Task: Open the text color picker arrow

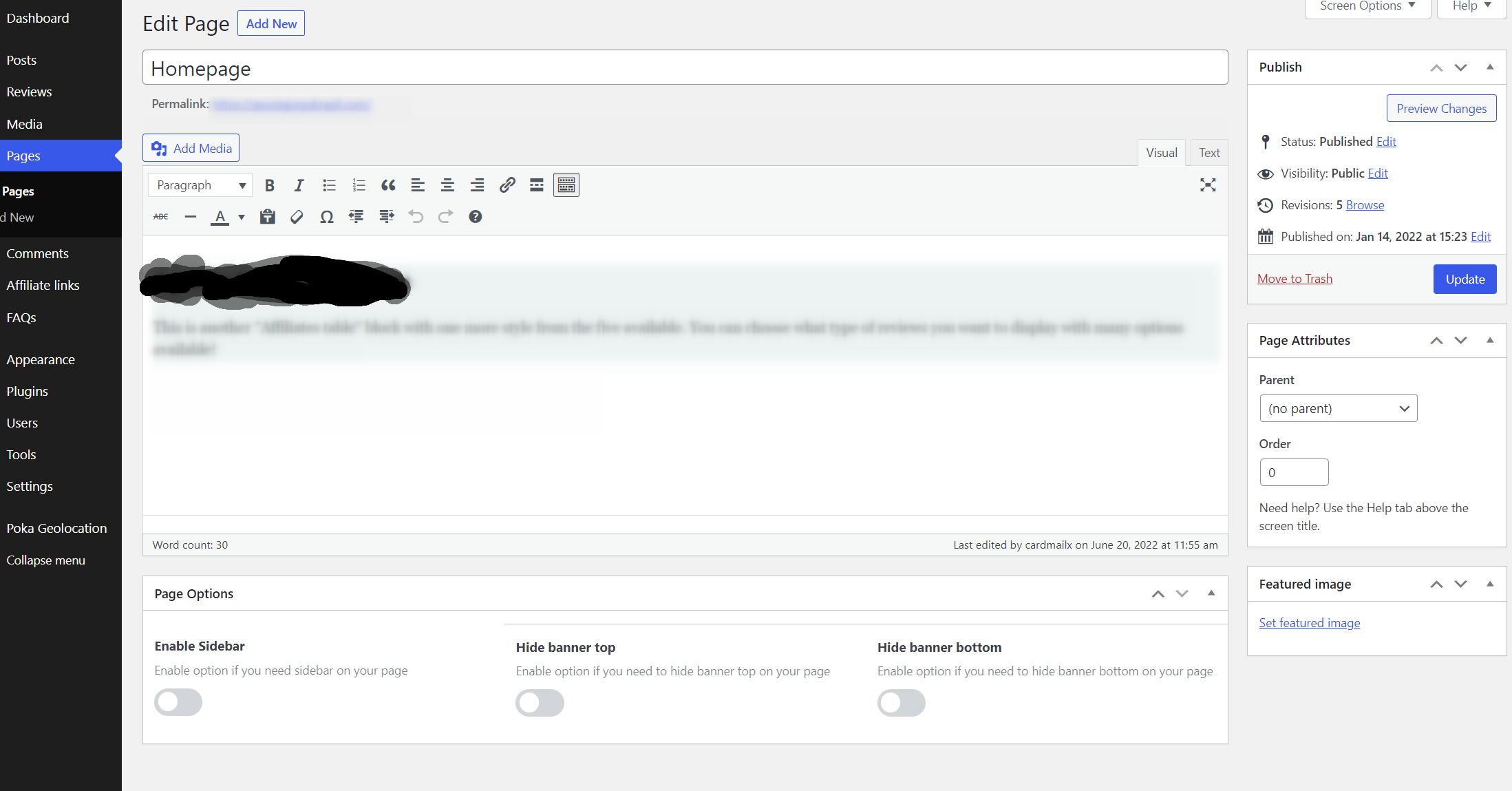Action: [242, 217]
